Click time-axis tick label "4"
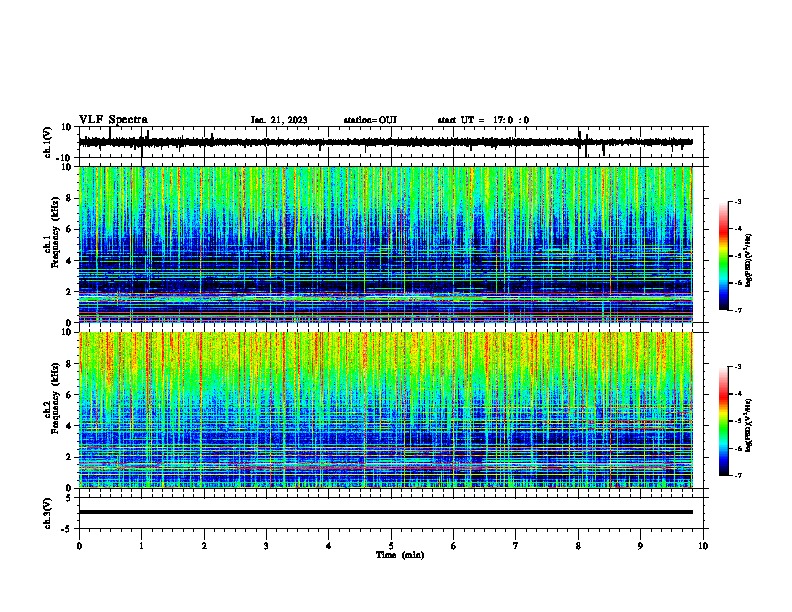Screen dimensions: 792x612 point(329,546)
